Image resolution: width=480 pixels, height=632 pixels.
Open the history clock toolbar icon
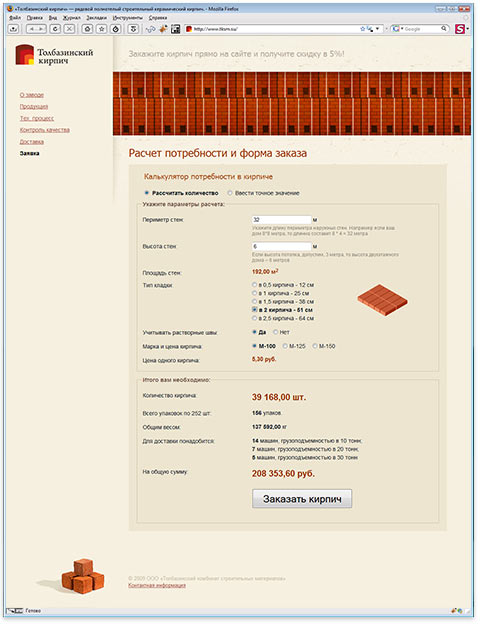116,29
